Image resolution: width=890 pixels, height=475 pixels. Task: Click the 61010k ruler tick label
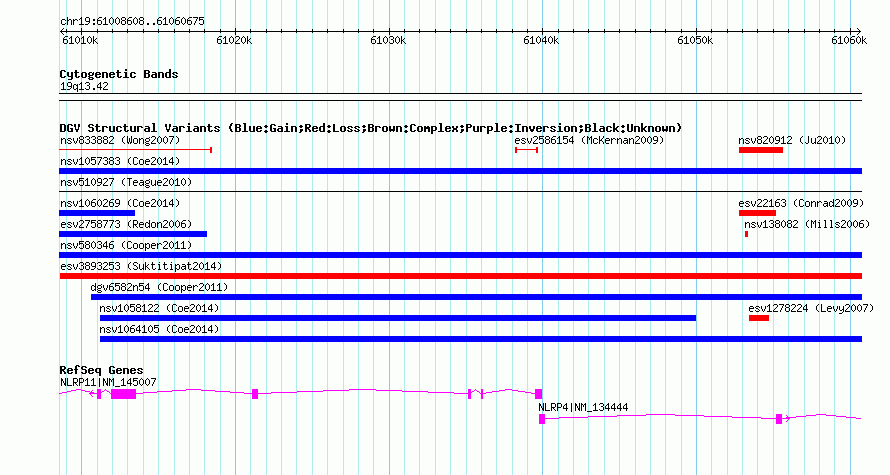(x=79, y=40)
